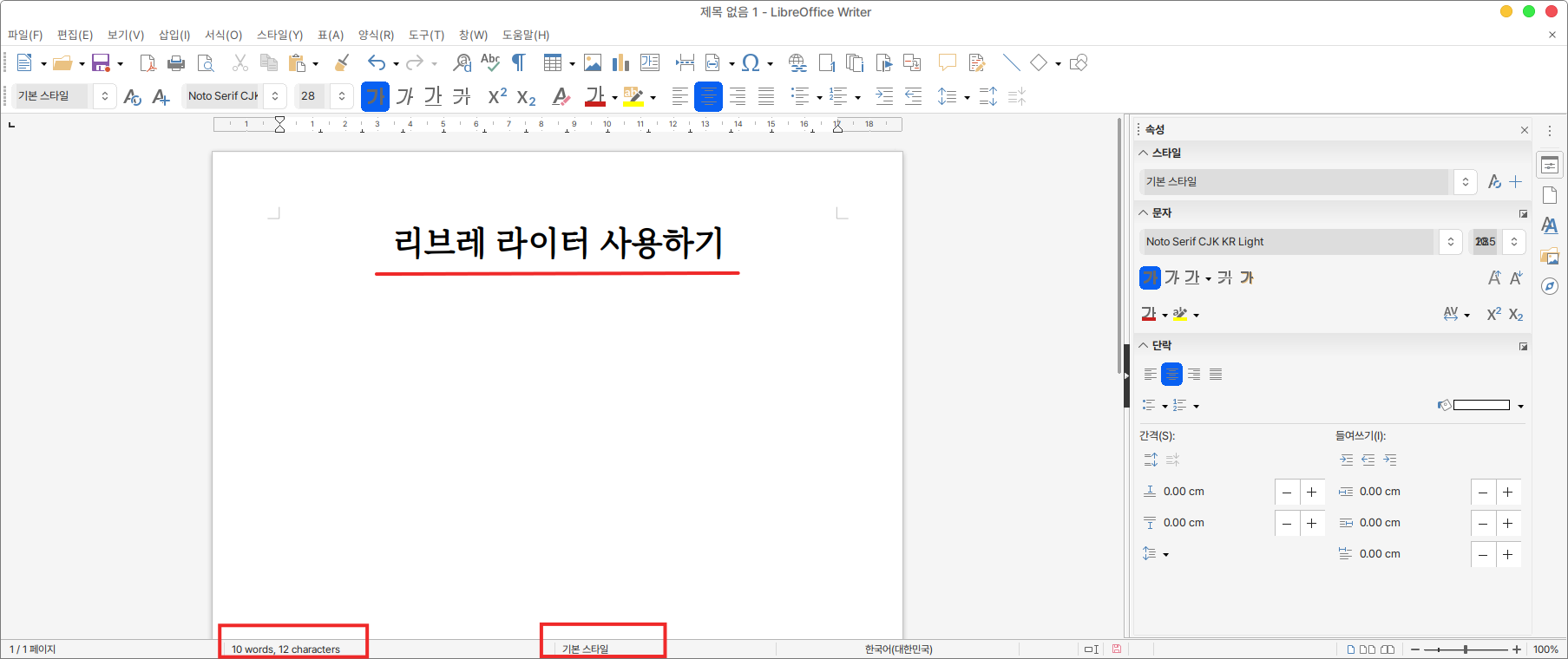Enable justified alignment in toolbar

766,96
